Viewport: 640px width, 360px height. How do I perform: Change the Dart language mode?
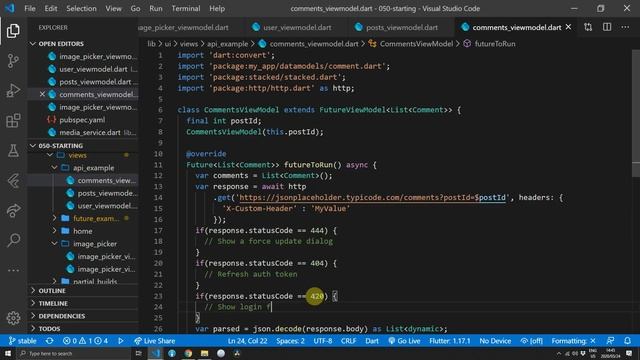point(372,341)
